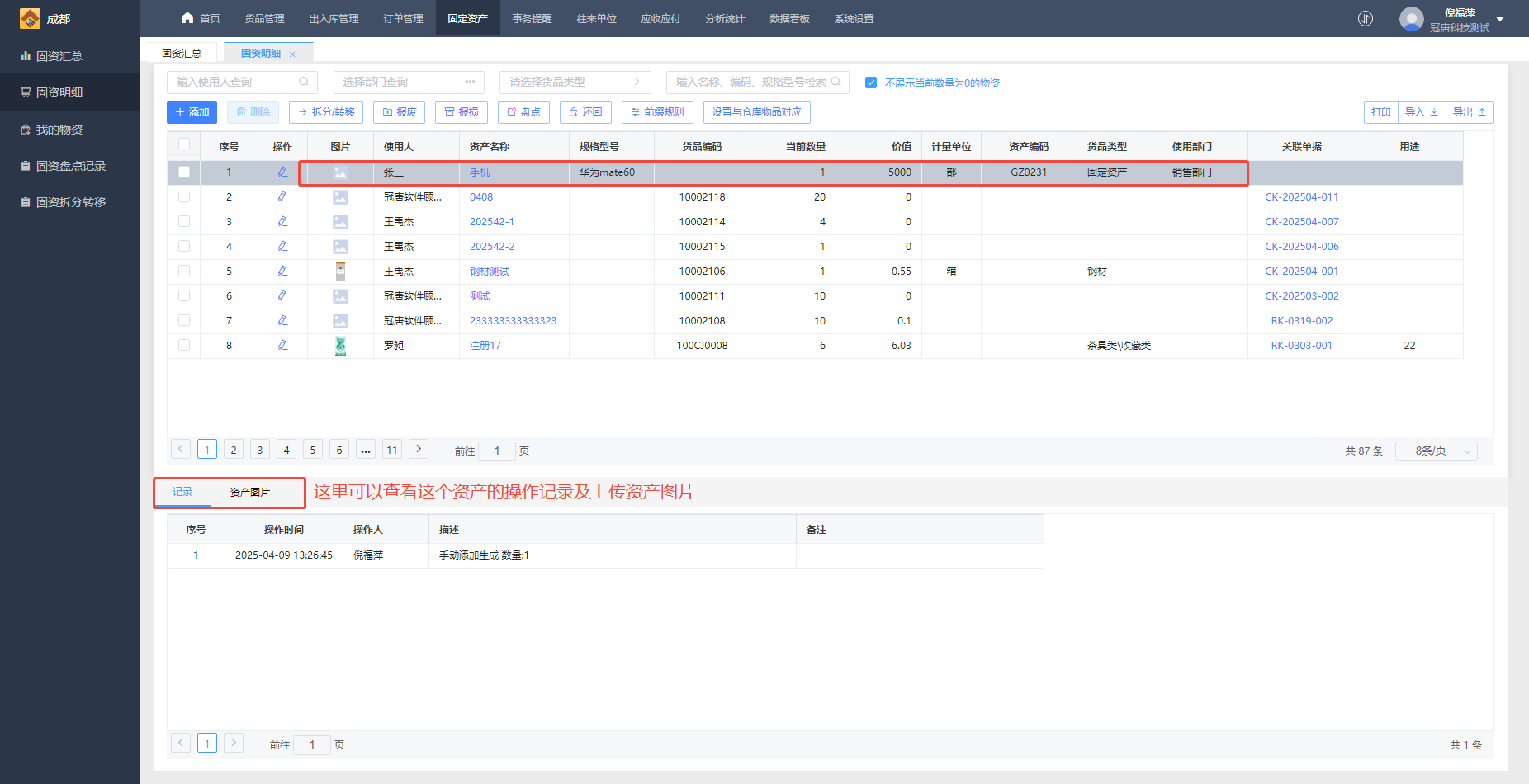Check the checkbox for row 6 测试
The height and width of the screenshot is (784, 1529).
[x=184, y=295]
